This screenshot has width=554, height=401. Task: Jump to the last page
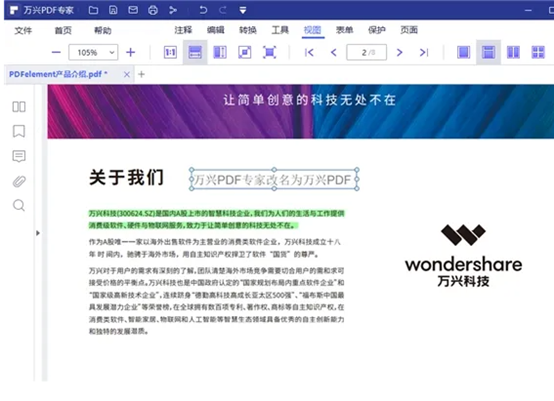pos(424,53)
